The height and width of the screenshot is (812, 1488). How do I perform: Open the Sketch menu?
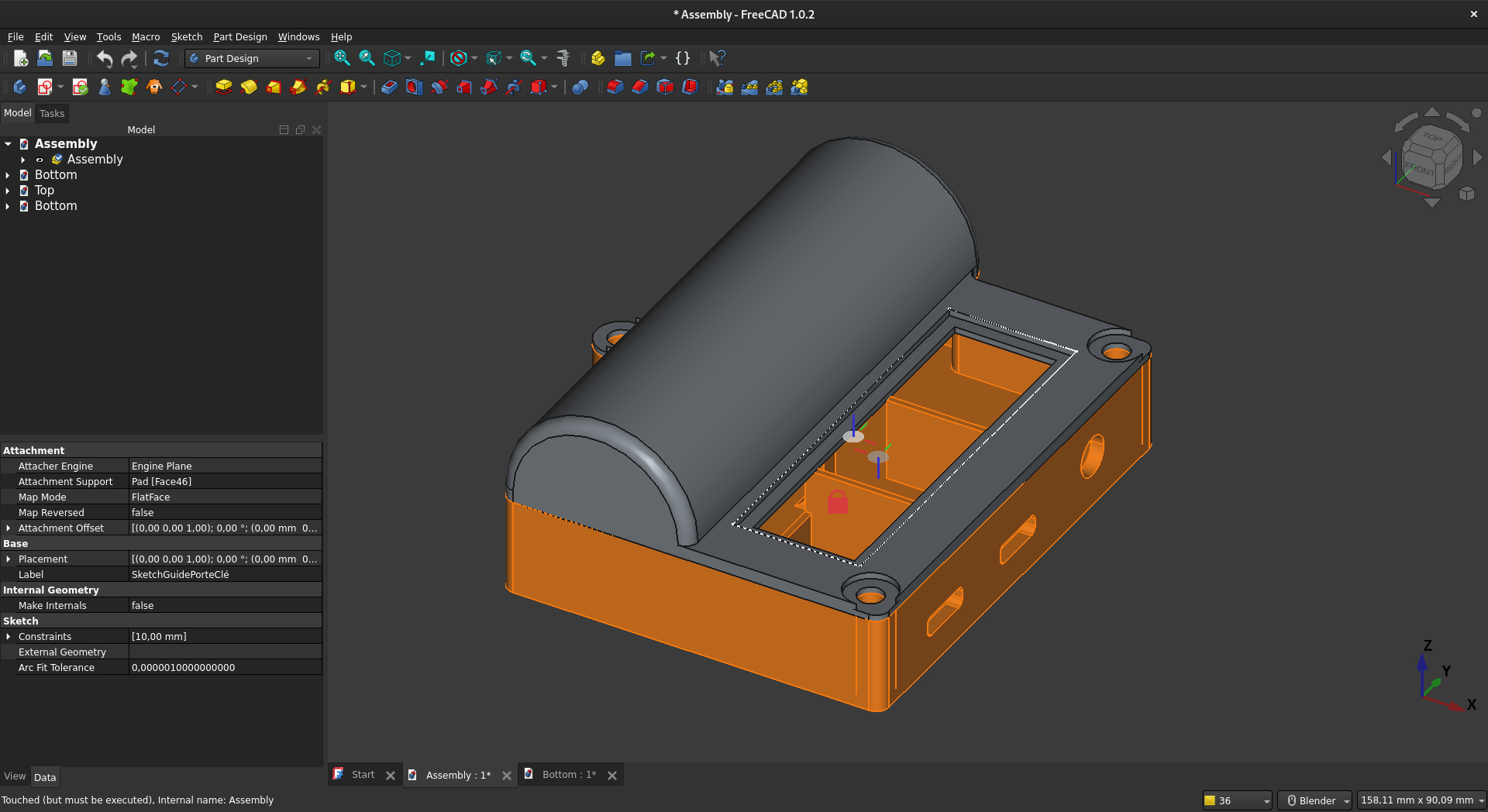coord(186,36)
